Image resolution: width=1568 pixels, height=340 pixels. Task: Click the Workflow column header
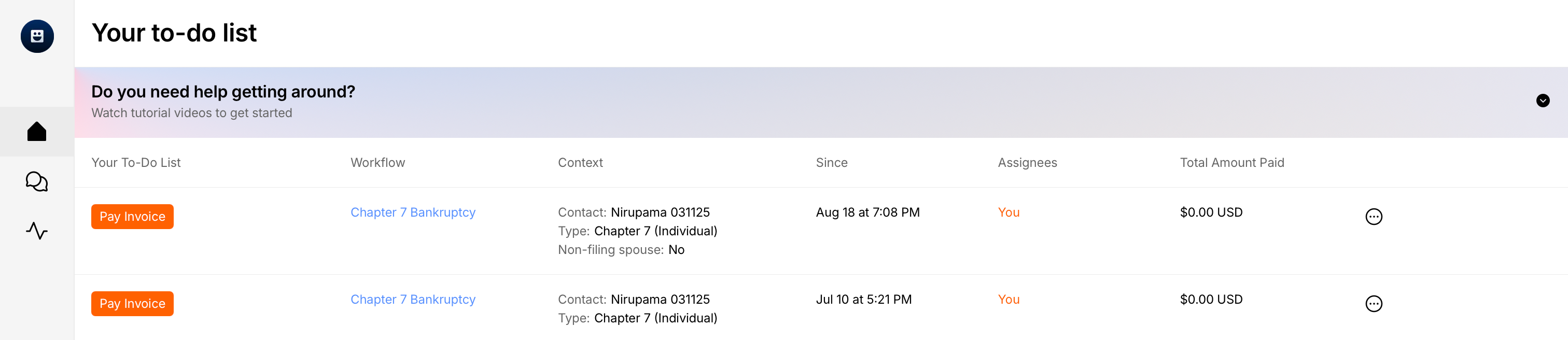tap(377, 162)
